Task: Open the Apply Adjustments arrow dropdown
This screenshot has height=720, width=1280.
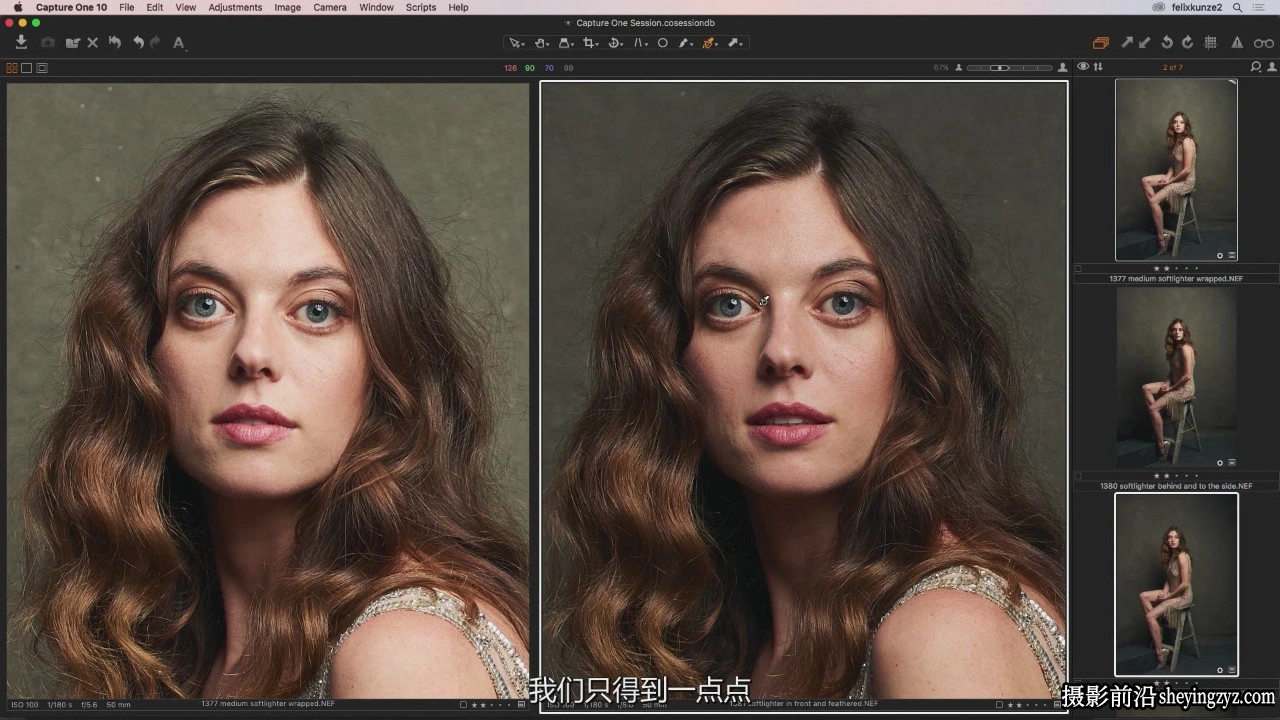Action: pyautogui.click(x=735, y=43)
